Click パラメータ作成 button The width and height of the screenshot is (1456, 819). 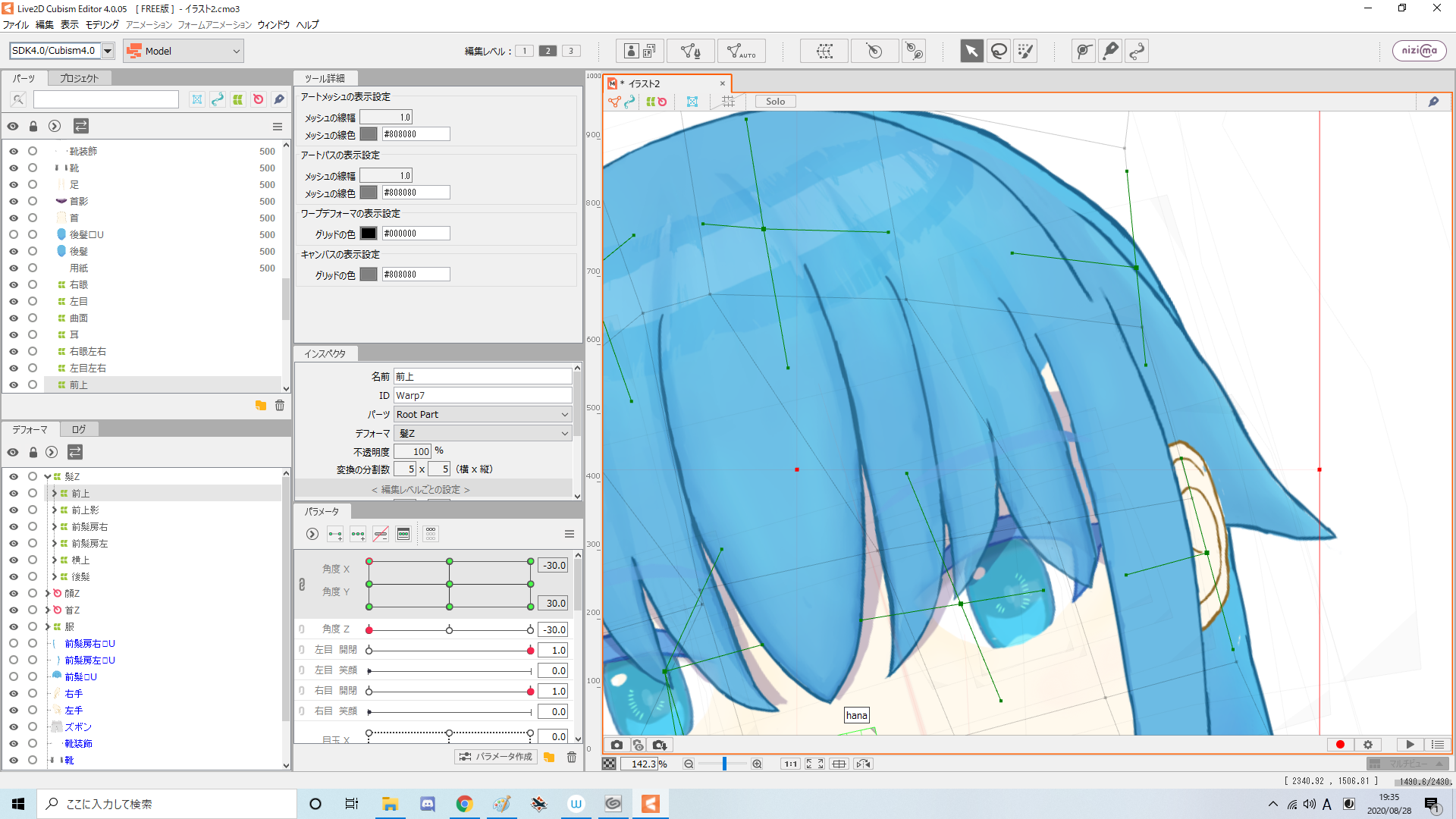496,757
